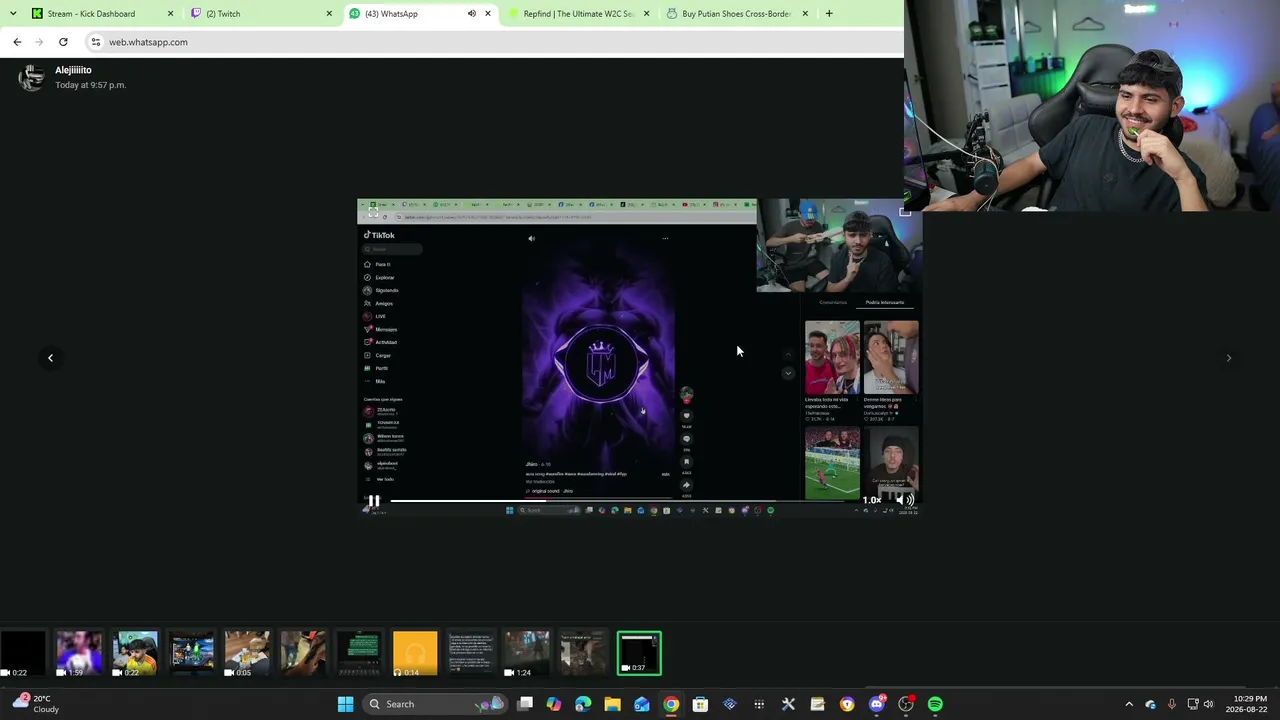
Task: Open the wrench tools app in taskbar
Action: coord(788,704)
